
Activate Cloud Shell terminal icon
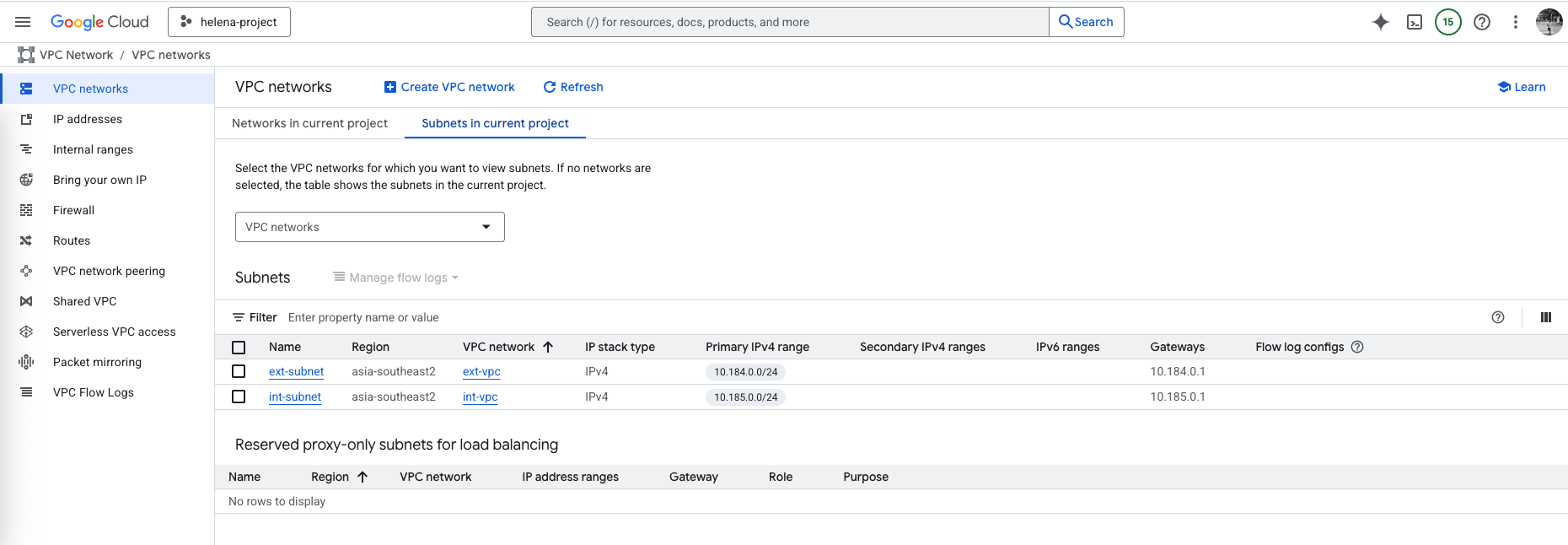click(x=1415, y=22)
